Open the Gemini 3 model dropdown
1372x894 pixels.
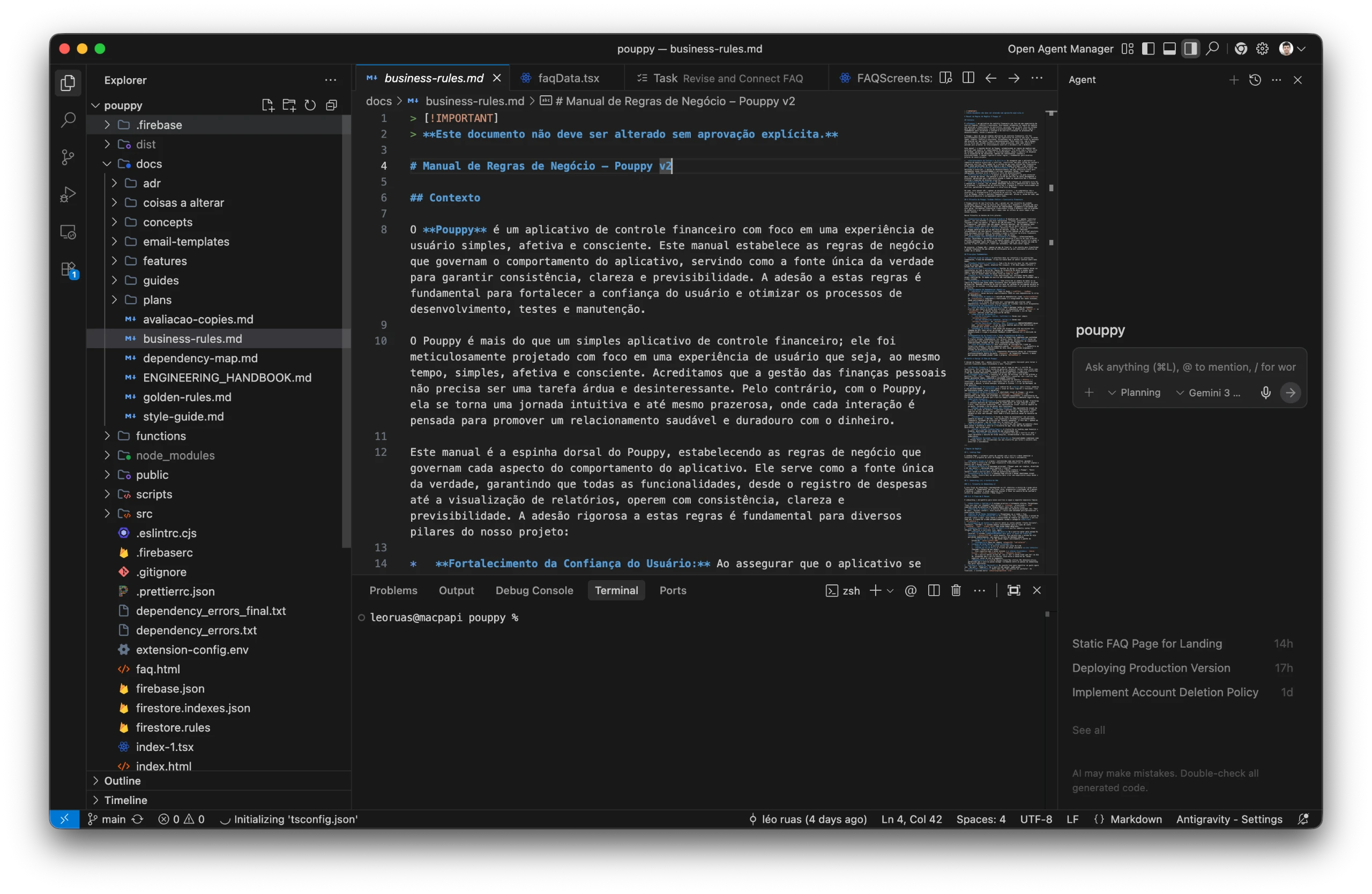pos(1207,393)
